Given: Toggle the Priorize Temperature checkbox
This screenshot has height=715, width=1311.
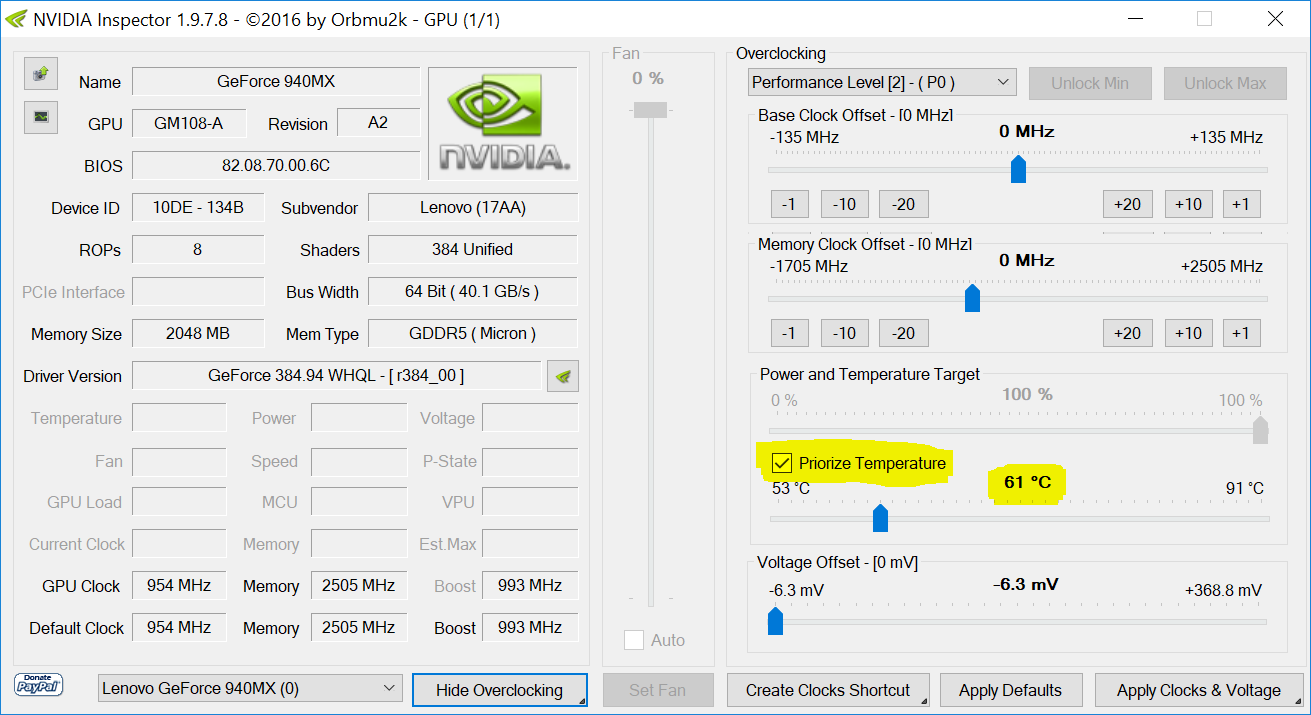Looking at the screenshot, I should [781, 463].
